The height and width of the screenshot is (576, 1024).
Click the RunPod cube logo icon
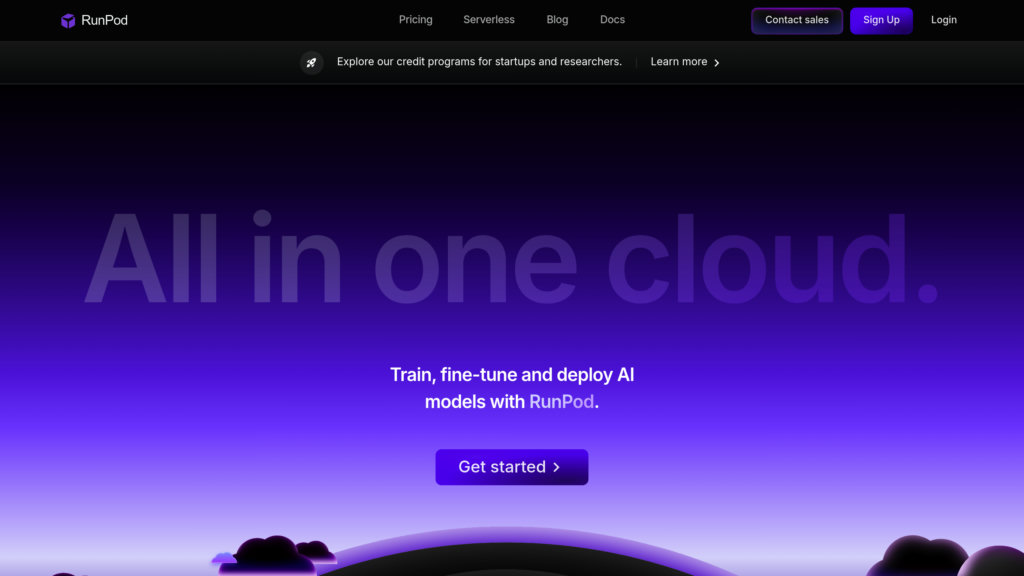click(x=68, y=20)
